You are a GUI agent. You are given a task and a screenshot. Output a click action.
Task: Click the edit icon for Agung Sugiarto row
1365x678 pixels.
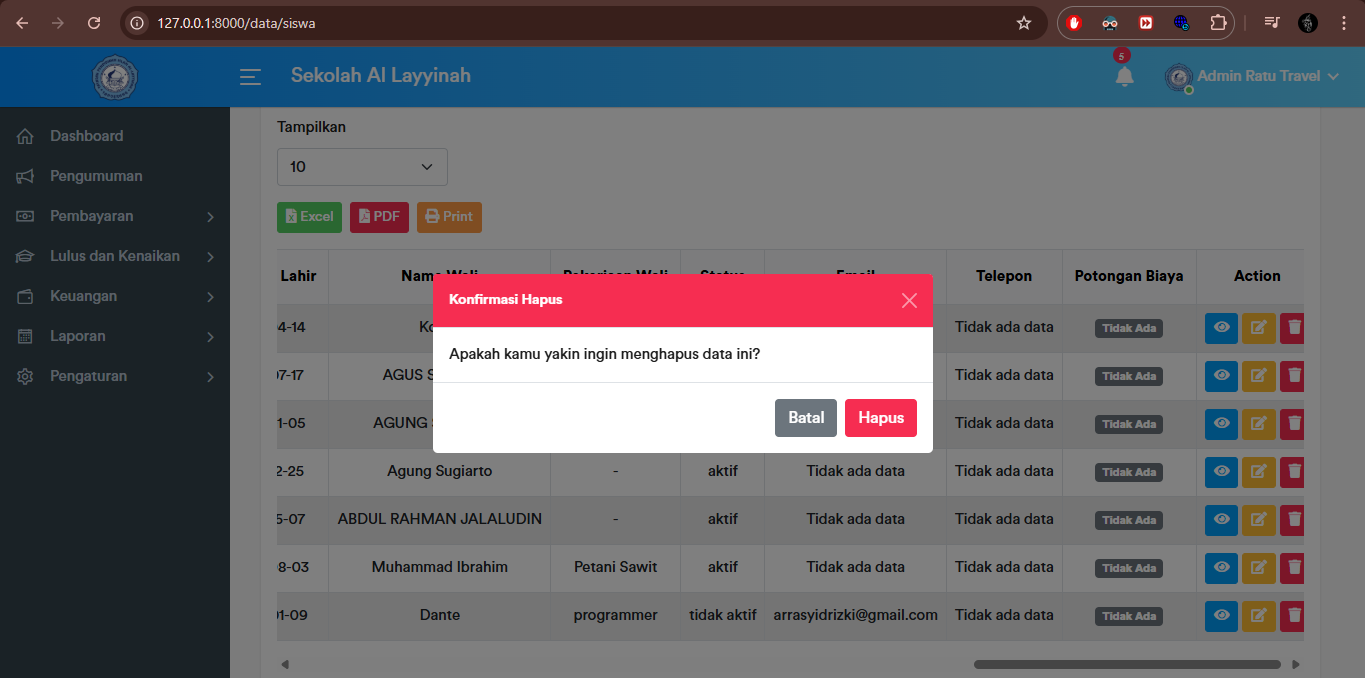point(1258,472)
